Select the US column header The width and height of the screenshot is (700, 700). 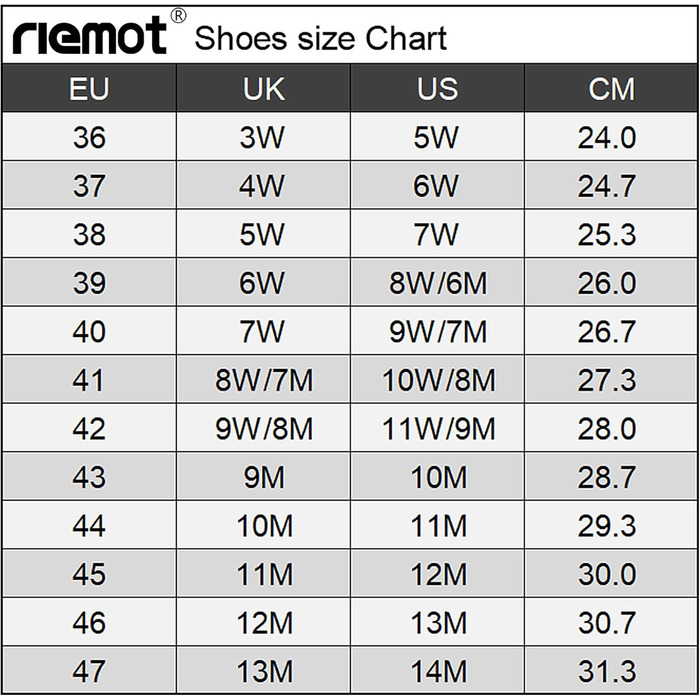coord(437,88)
